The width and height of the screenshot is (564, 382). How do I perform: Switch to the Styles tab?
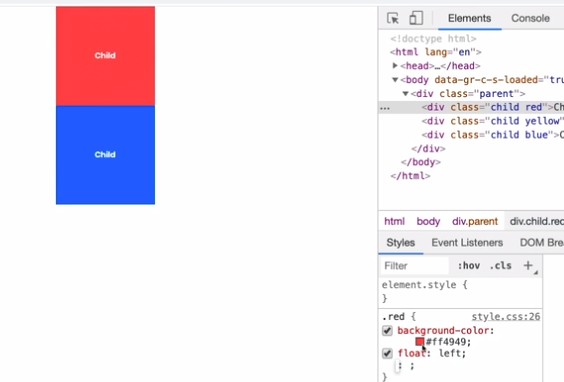coord(401,243)
